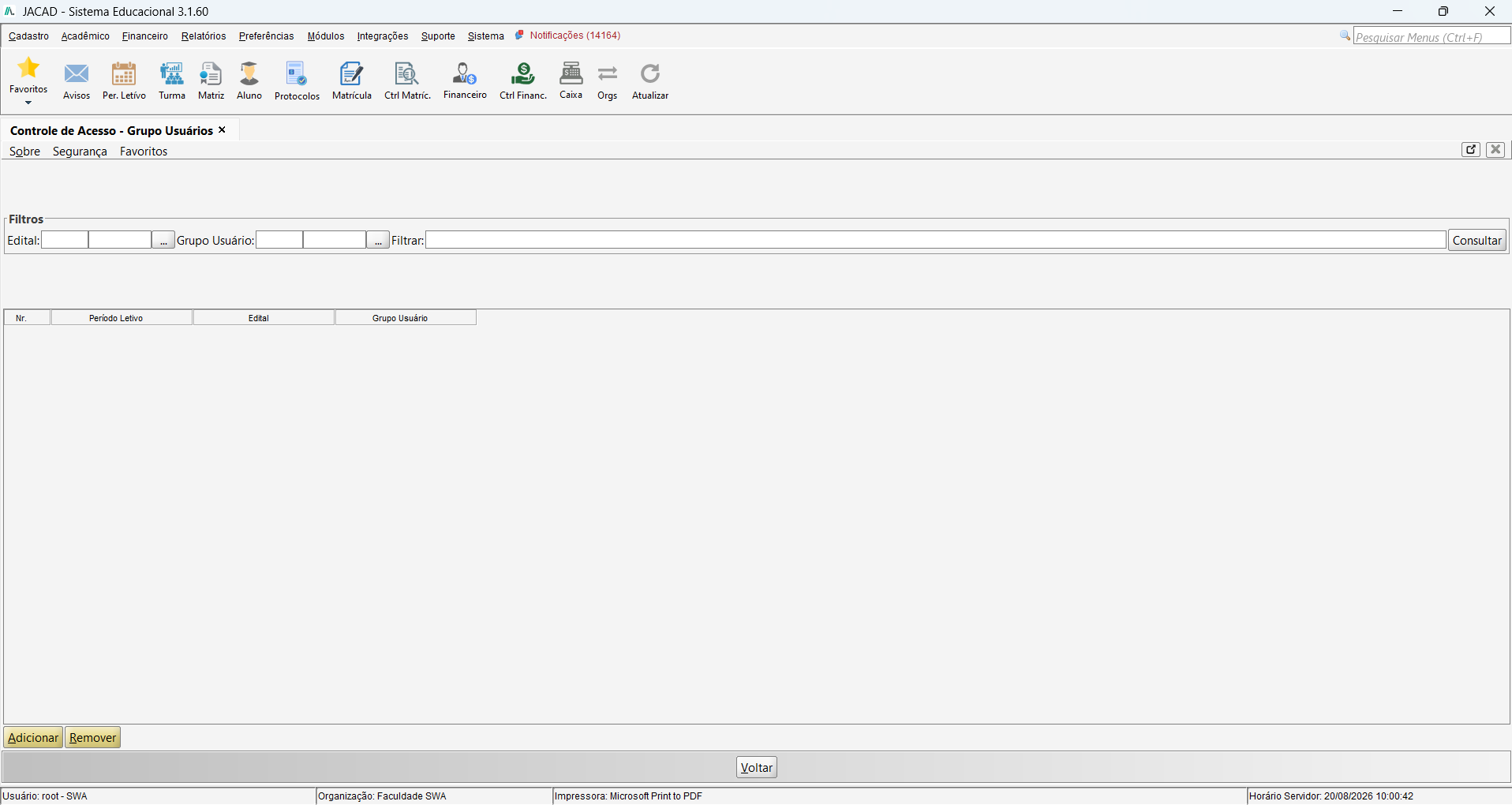This screenshot has height=805, width=1512.
Task: Sort by Nr. column header
Action: pyautogui.click(x=28, y=318)
